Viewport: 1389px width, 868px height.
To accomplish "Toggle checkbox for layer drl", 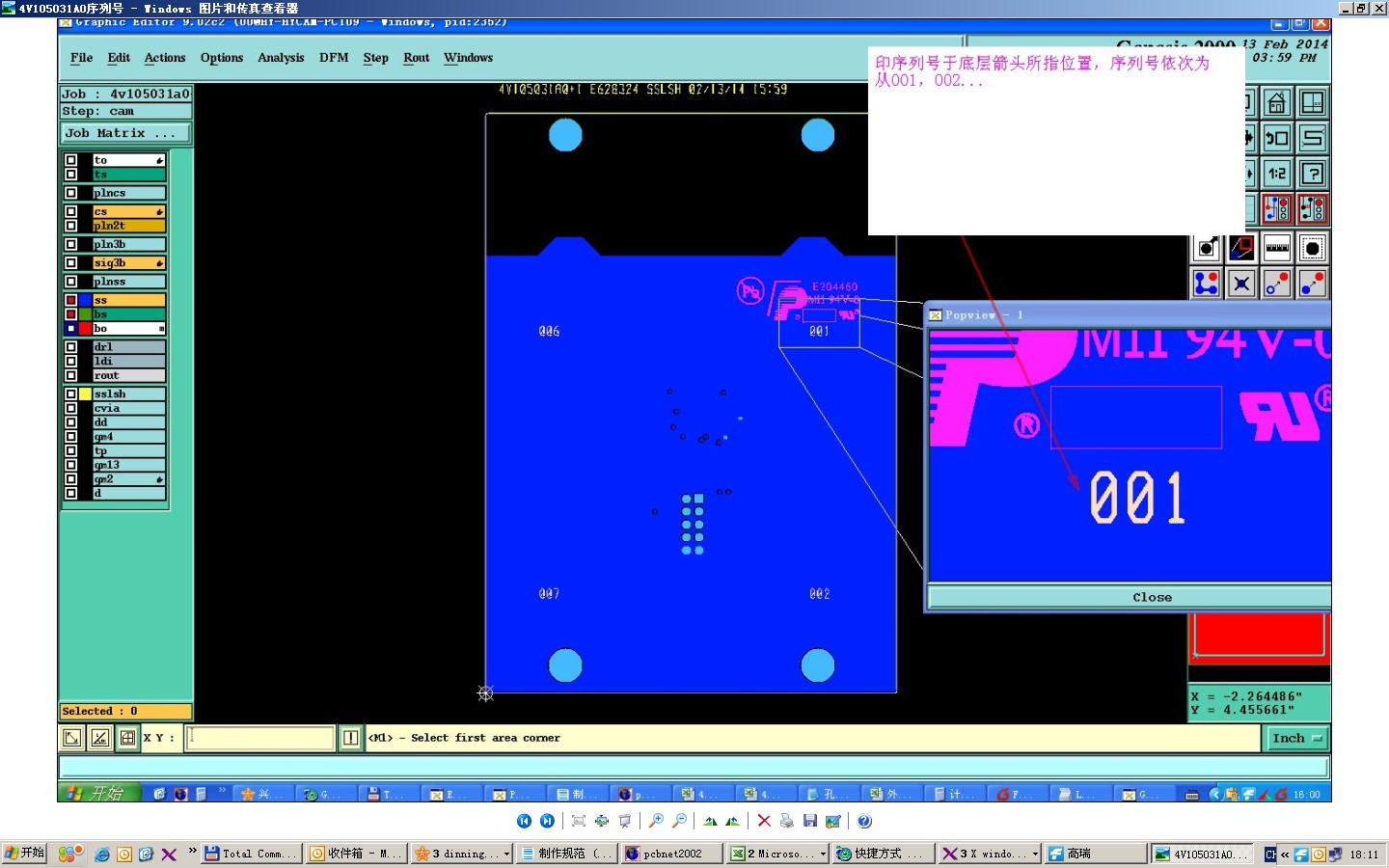I will [x=70, y=346].
